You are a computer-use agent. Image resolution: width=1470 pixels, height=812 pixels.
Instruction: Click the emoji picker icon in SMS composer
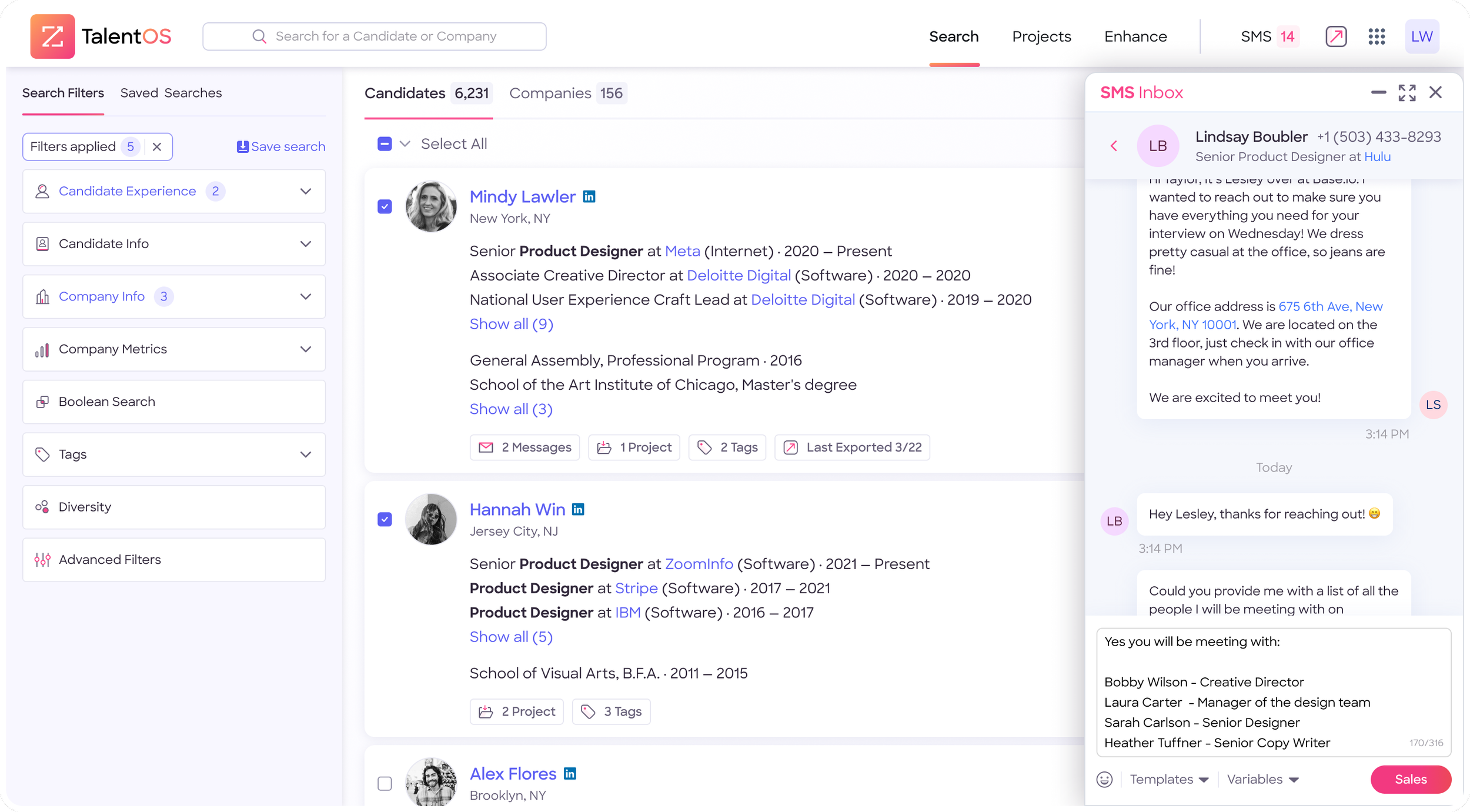point(1104,779)
